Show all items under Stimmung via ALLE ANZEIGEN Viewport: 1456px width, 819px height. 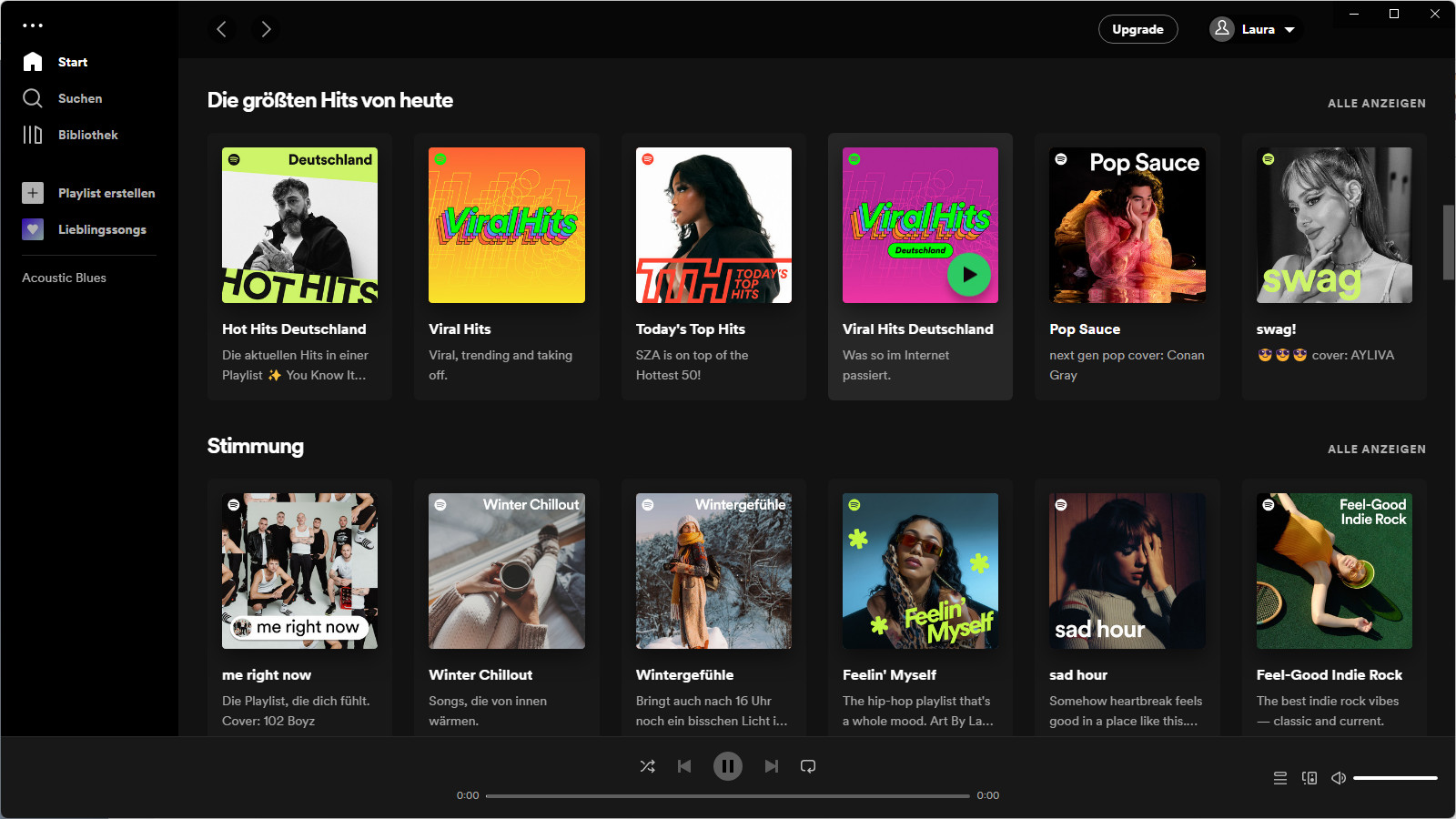click(x=1377, y=449)
